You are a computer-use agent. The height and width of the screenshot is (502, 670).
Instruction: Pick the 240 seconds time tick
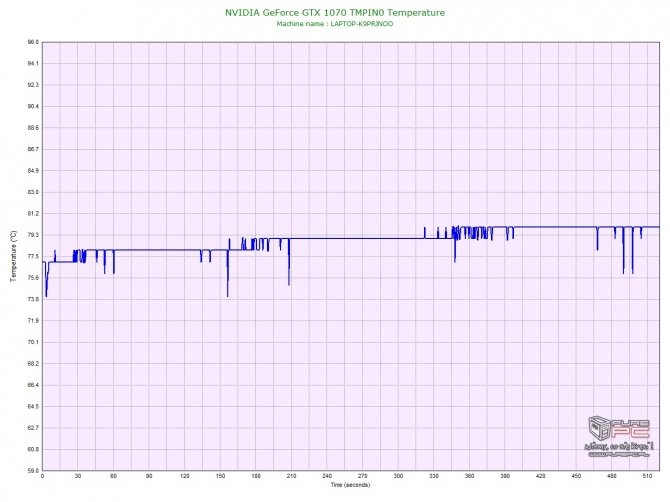pyautogui.click(x=327, y=476)
